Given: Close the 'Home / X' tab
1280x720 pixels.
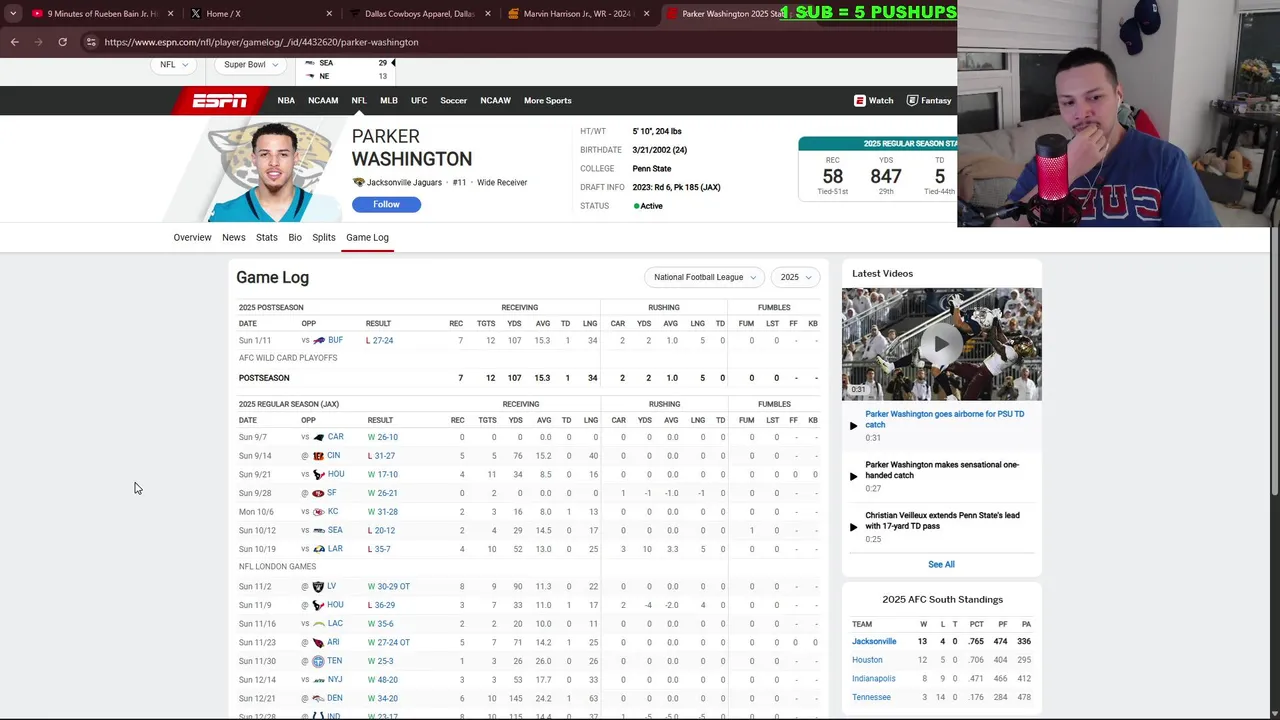Looking at the screenshot, I should (329, 14).
